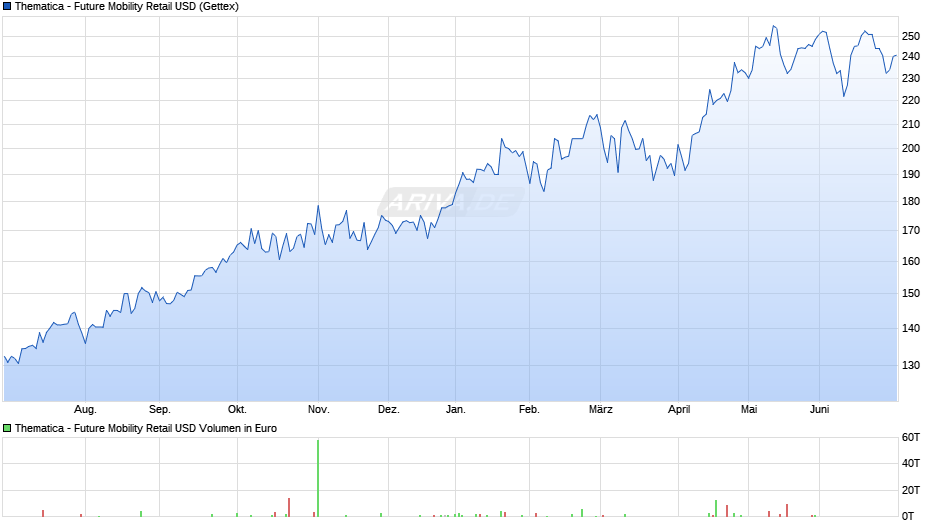
Task: Click the 230 price axis value
Action: pyautogui.click(x=911, y=79)
